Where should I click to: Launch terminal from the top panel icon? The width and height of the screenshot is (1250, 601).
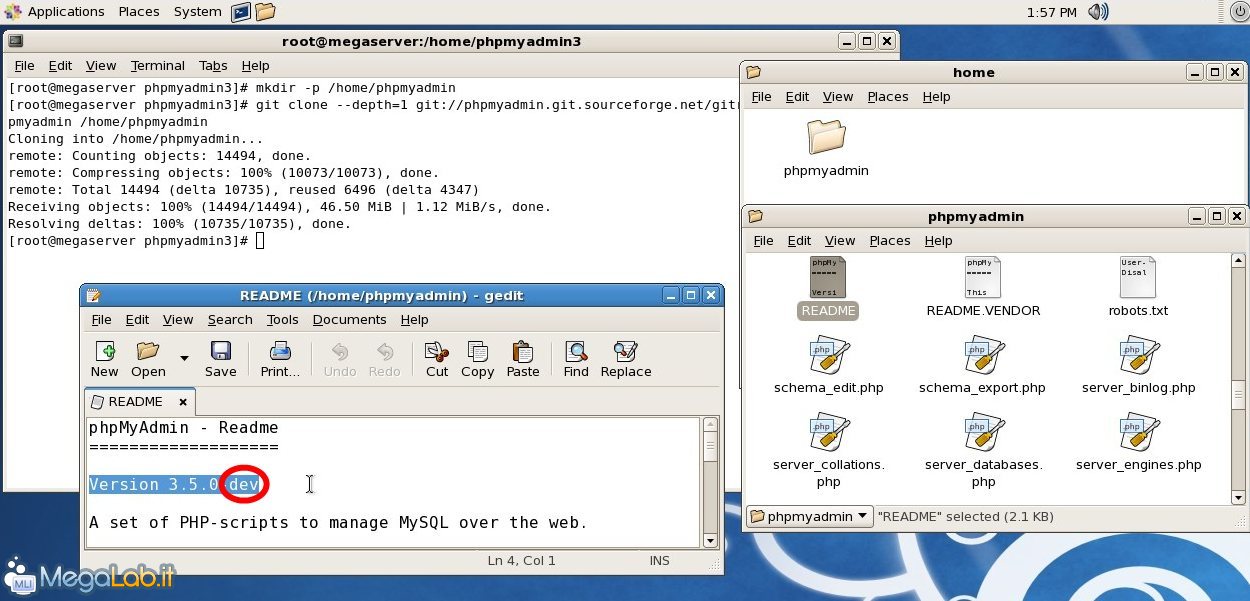coord(241,12)
